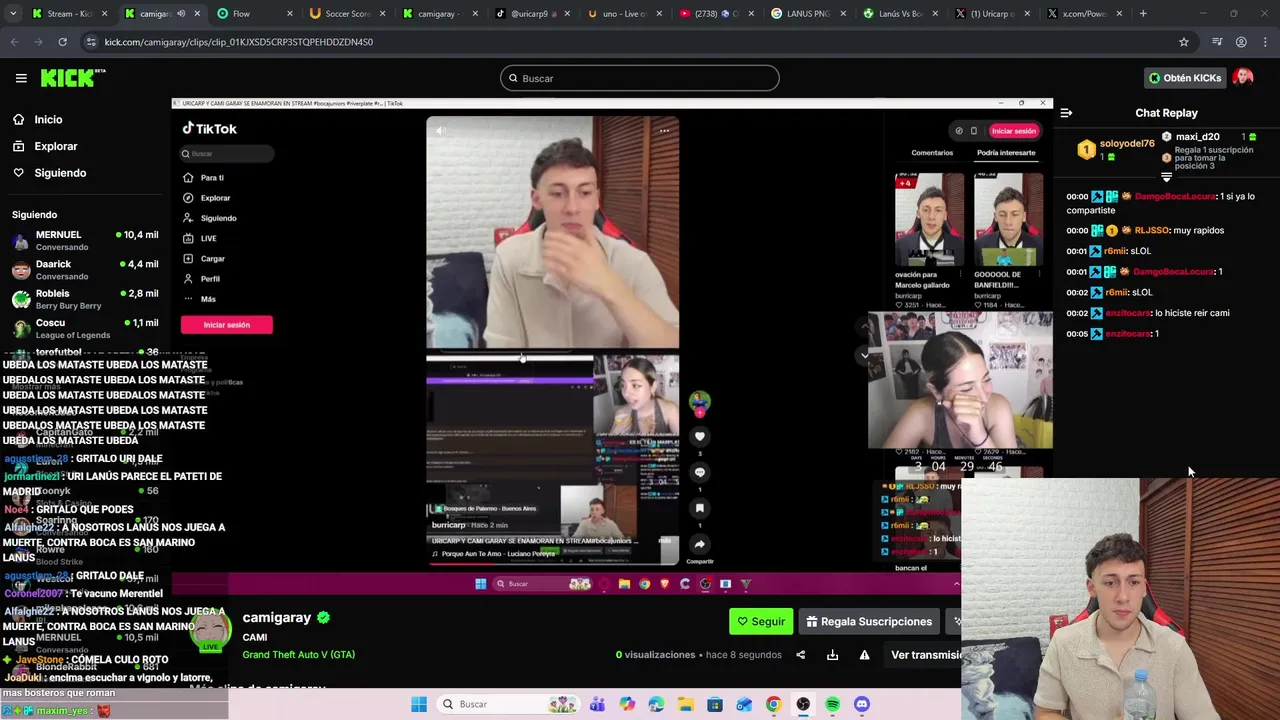The height and width of the screenshot is (720, 1280).
Task: Click Ver transmisión button
Action: click(926, 655)
